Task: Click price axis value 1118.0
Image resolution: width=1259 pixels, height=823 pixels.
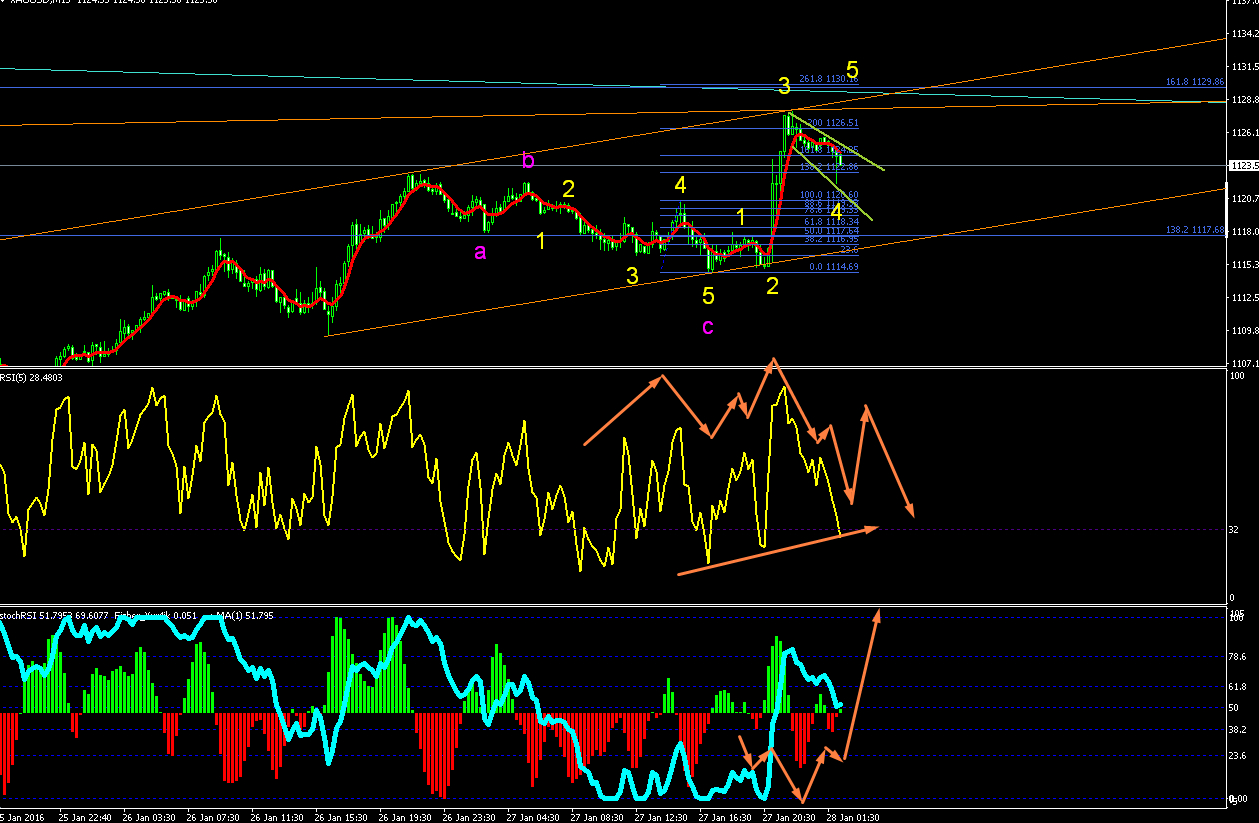Action: click(x=1246, y=232)
